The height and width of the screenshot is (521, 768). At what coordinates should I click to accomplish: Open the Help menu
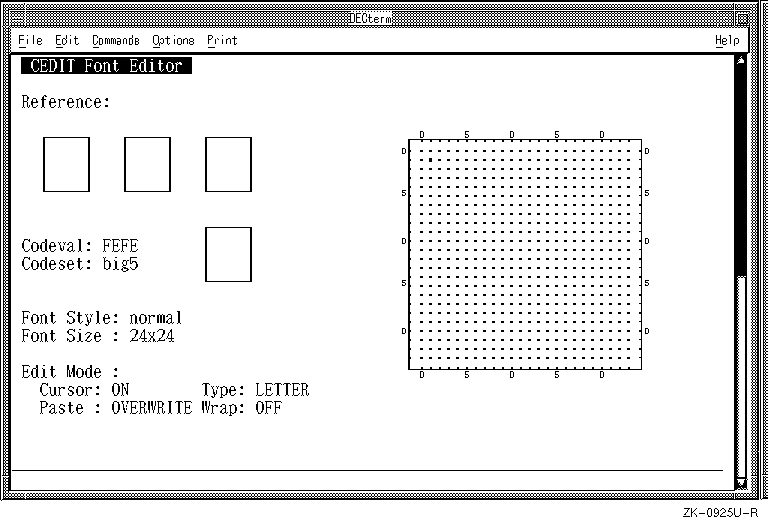(727, 40)
